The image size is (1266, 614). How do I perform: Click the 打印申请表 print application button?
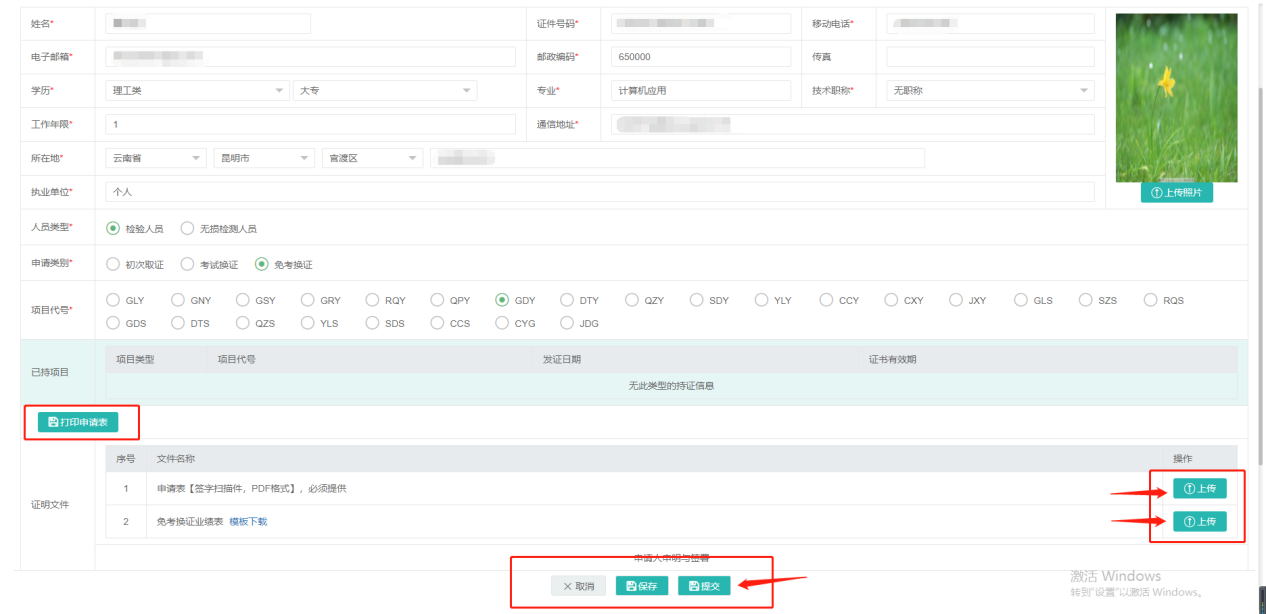point(78,423)
